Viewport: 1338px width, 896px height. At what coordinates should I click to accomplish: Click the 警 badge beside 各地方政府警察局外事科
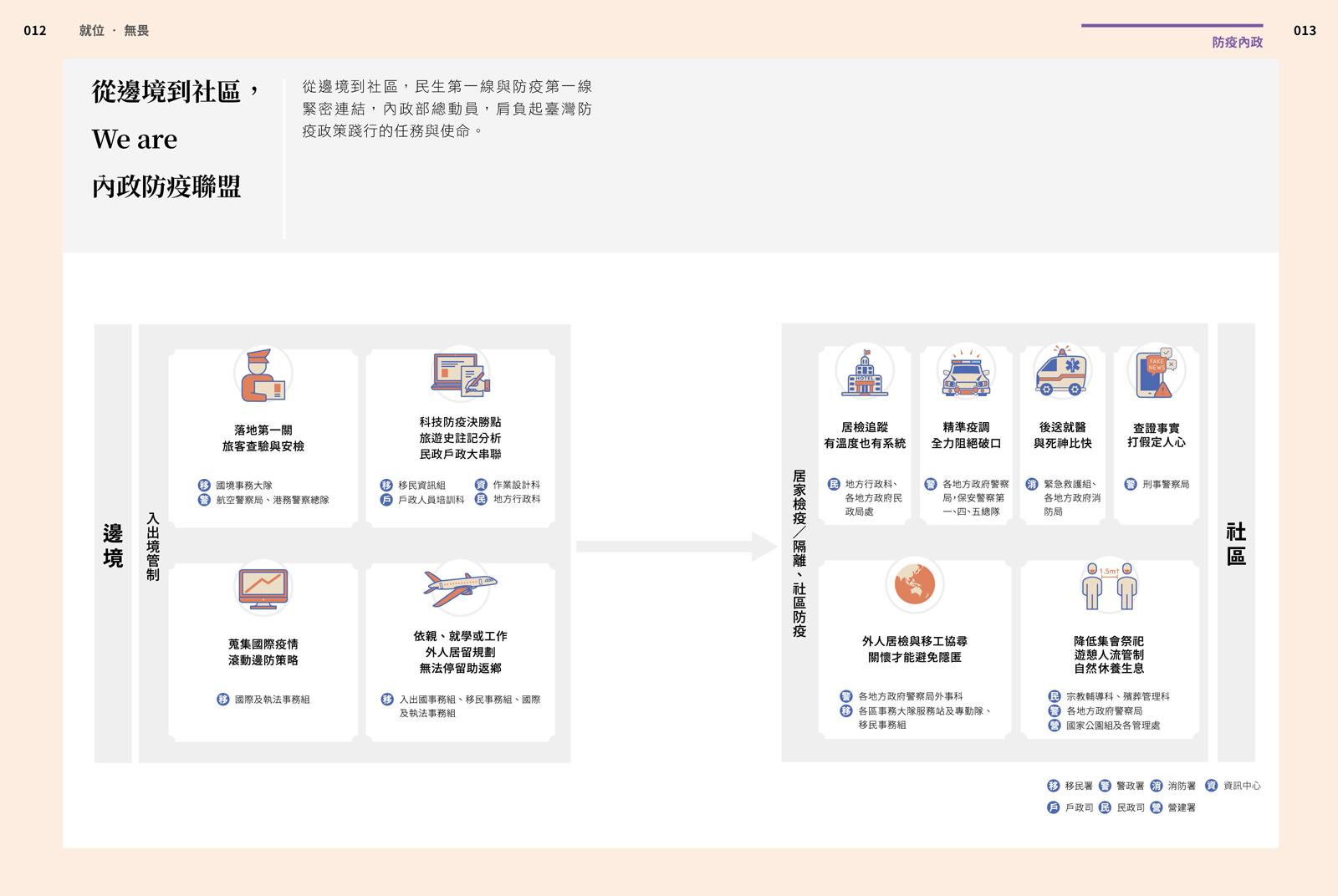pyautogui.click(x=846, y=696)
